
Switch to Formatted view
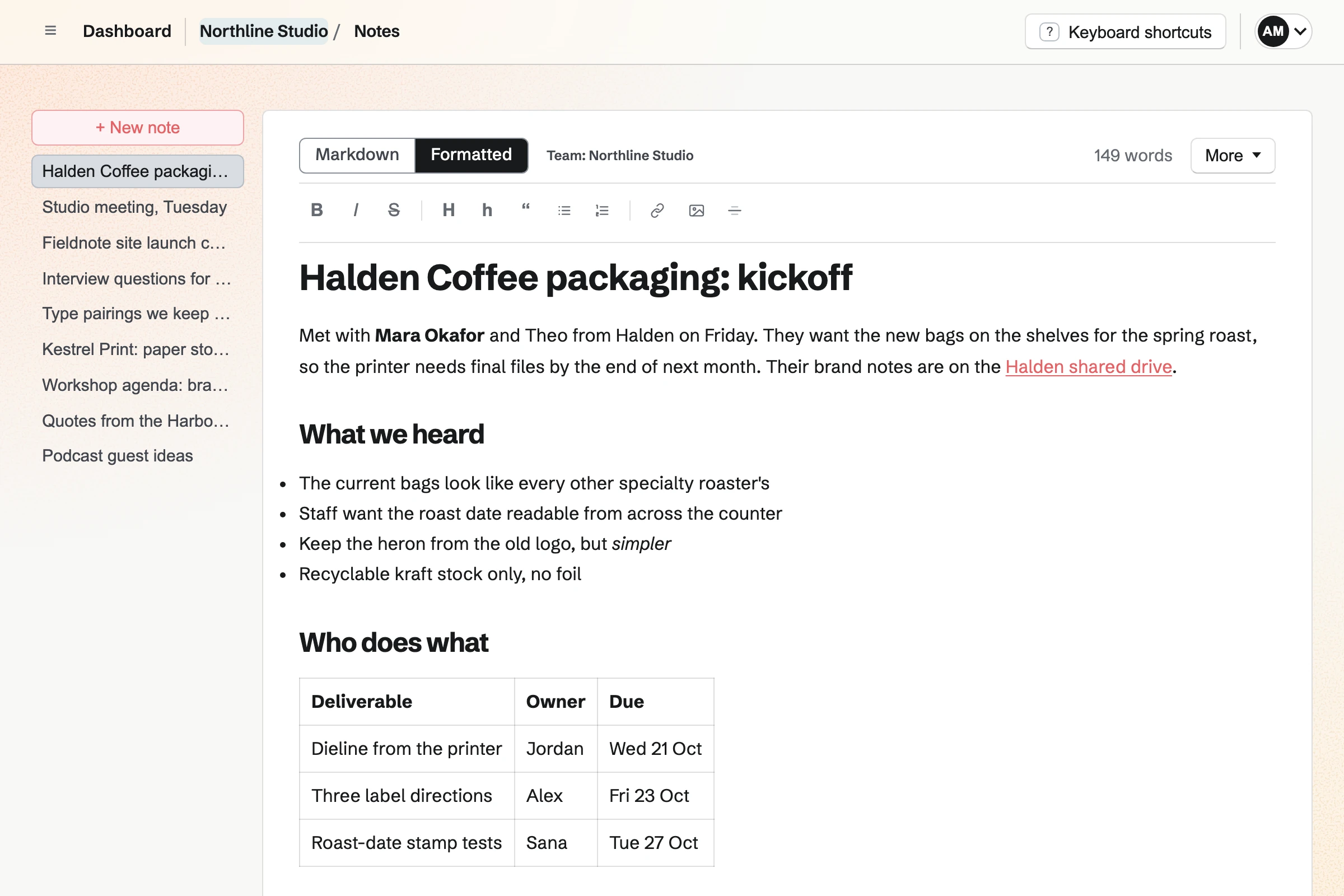[x=471, y=155]
